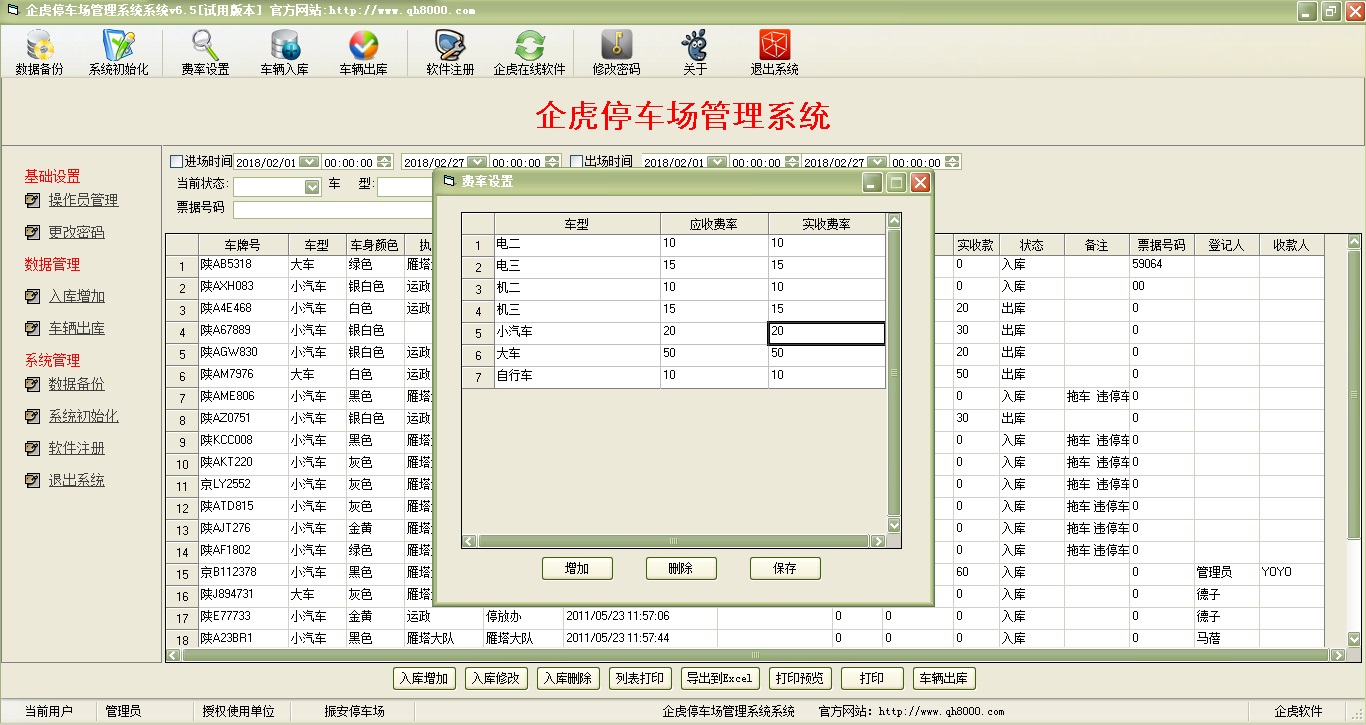This screenshot has height=725, width=1366.
Task: Open sidebar 车辆出库 link
Action: [x=76, y=328]
